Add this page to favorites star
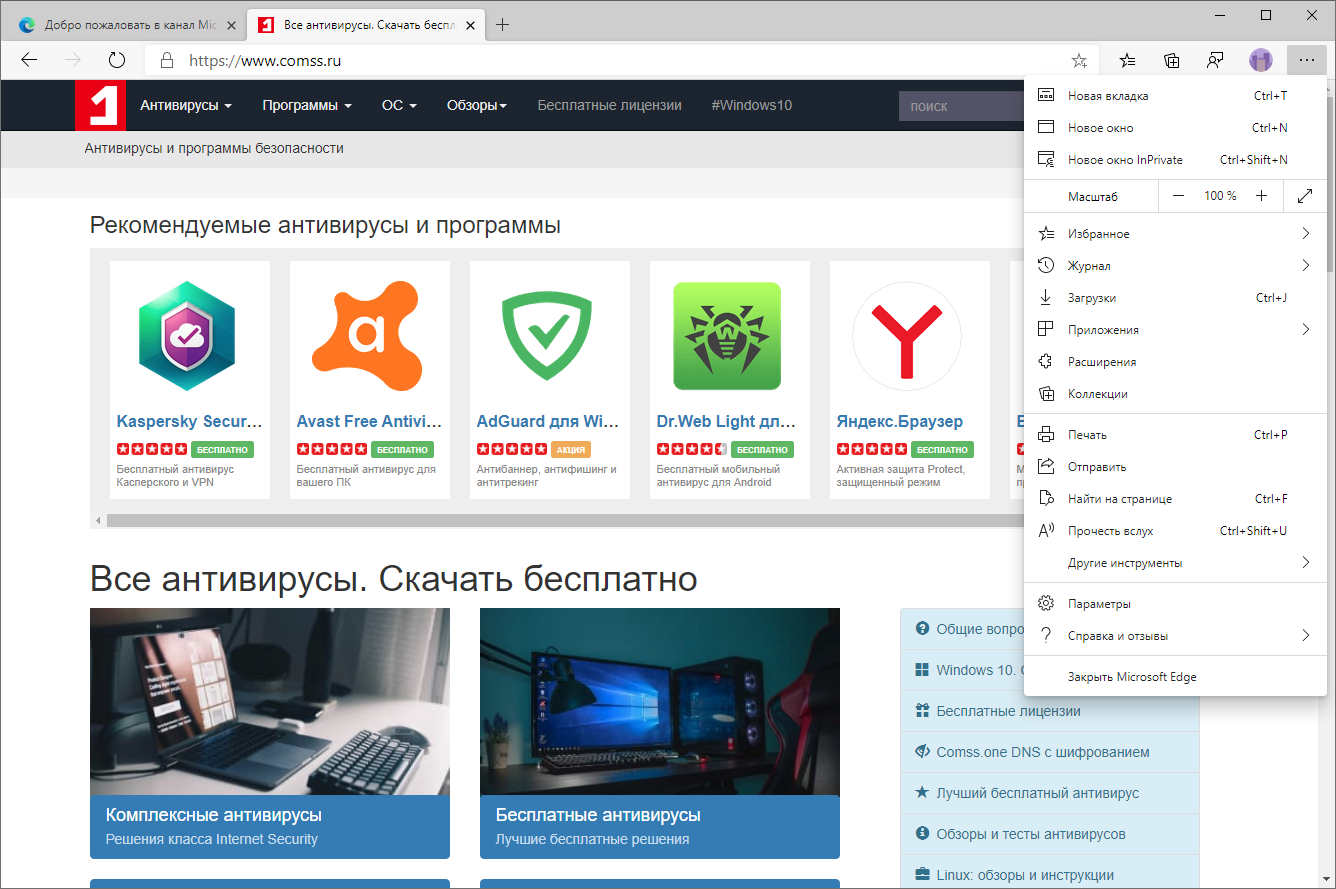 pyautogui.click(x=1079, y=60)
